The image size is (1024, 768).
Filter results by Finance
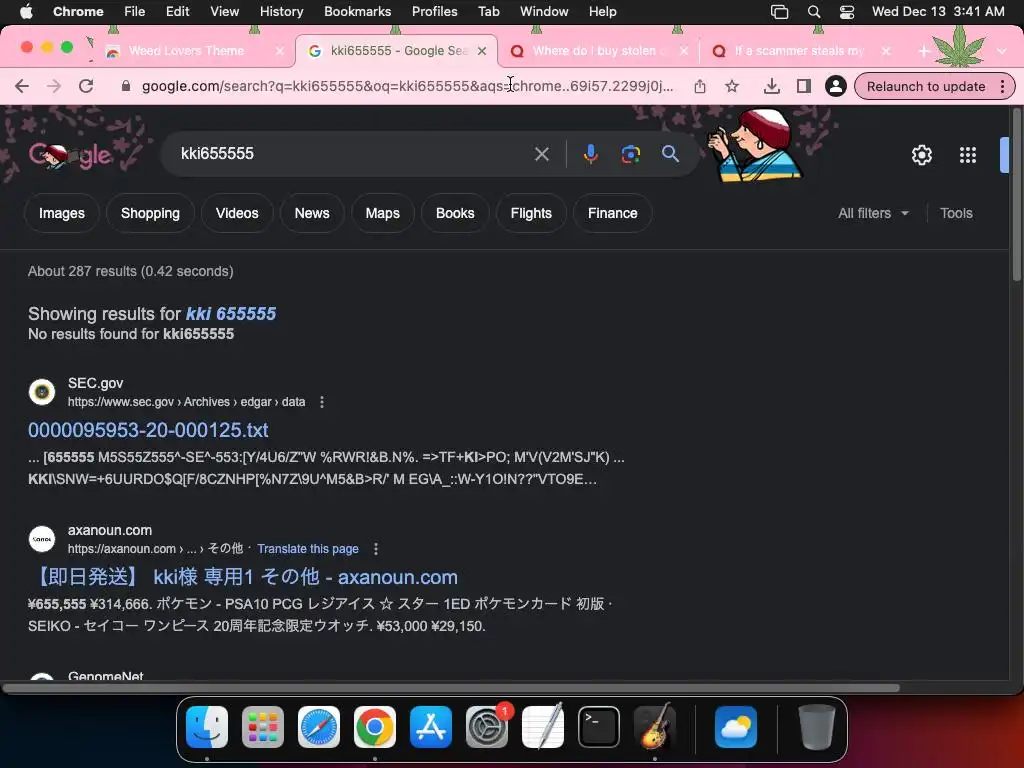point(613,214)
